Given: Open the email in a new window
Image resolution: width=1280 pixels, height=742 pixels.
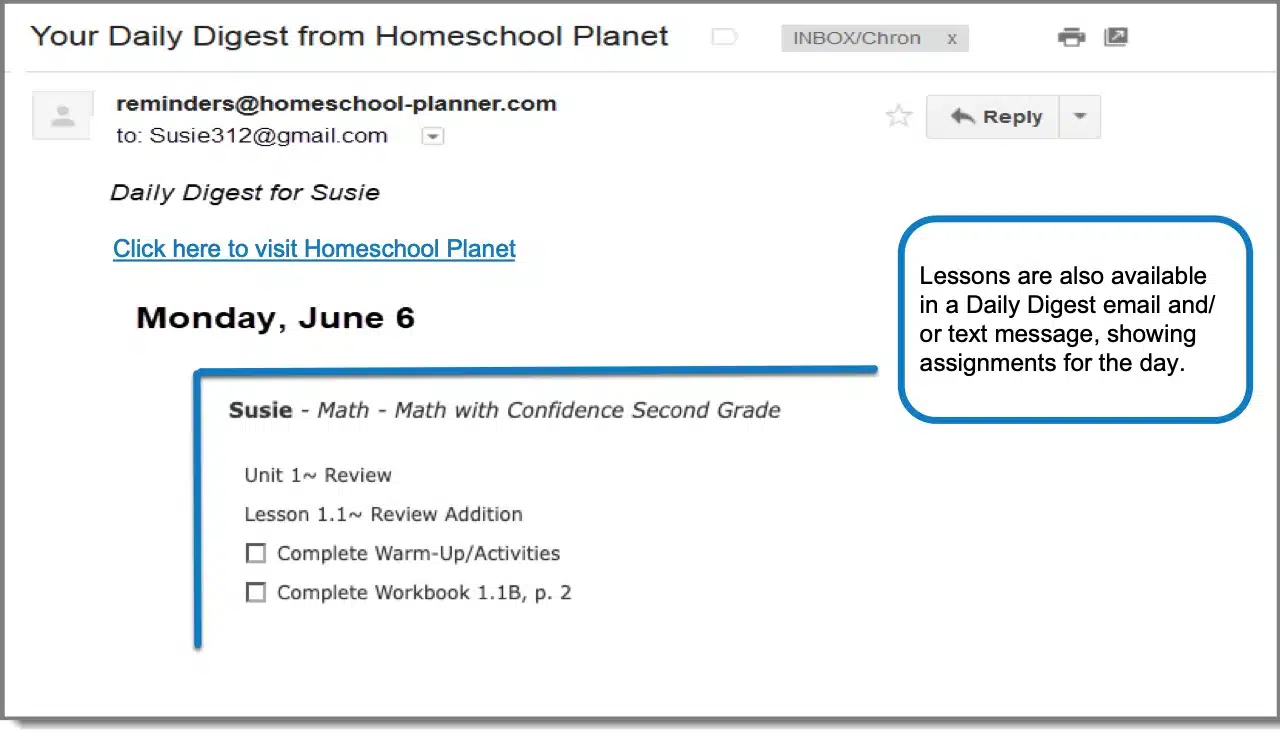Looking at the screenshot, I should (1115, 38).
